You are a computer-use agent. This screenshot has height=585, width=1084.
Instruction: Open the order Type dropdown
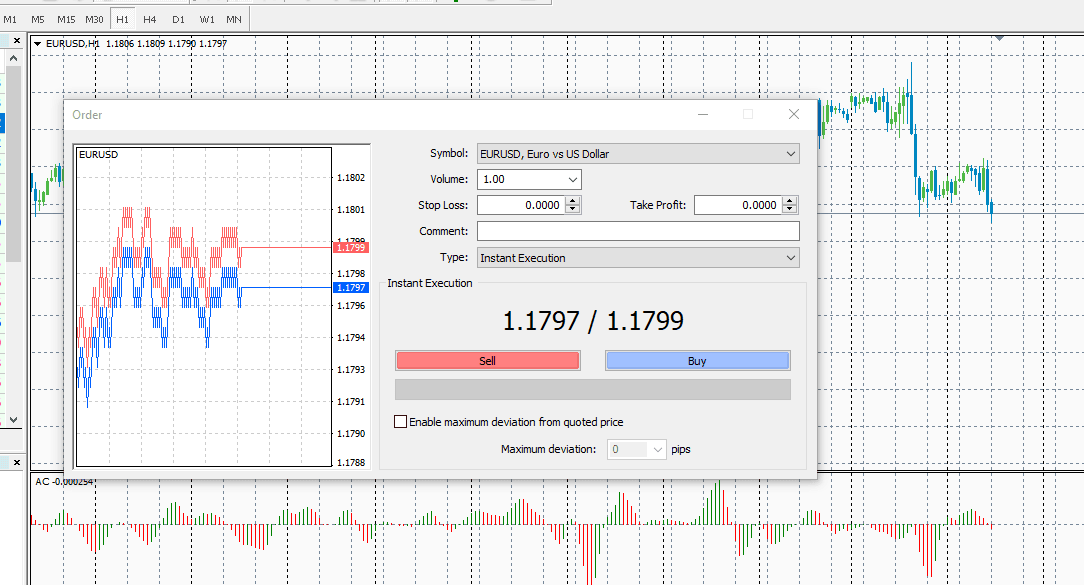(x=638, y=258)
